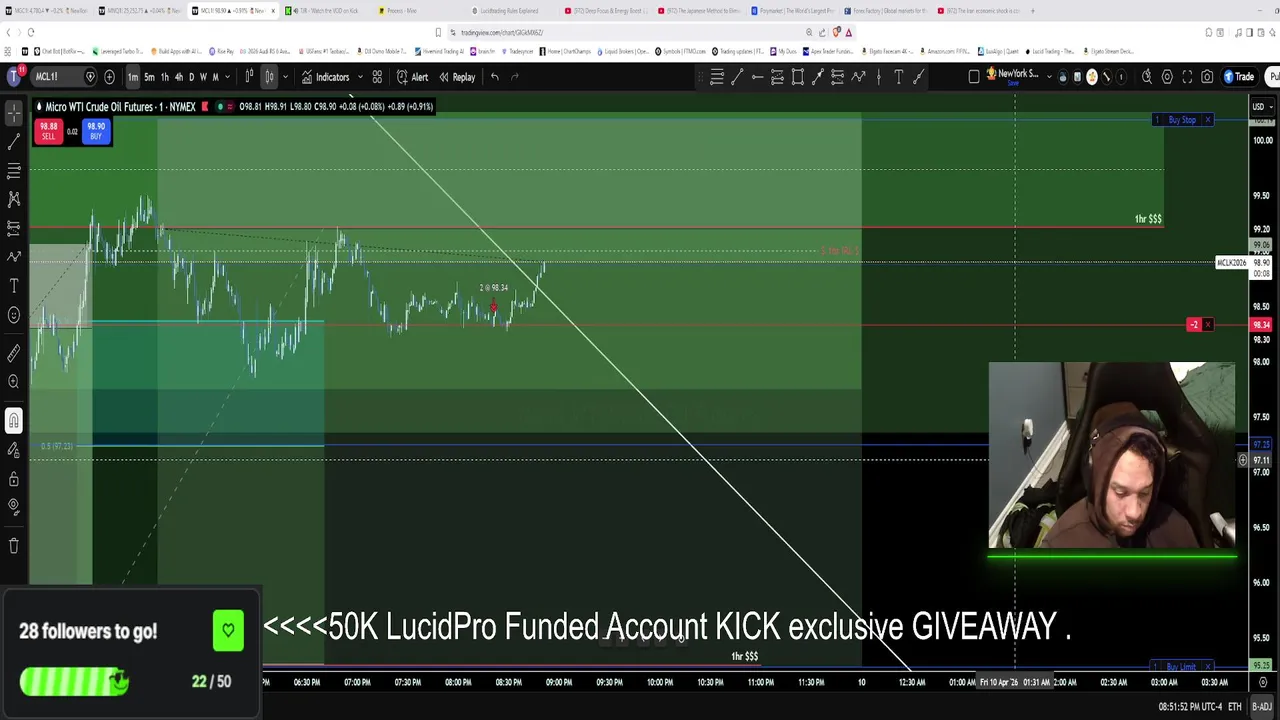
Task: Select path tool in favorites toolbar
Action: tap(858, 77)
